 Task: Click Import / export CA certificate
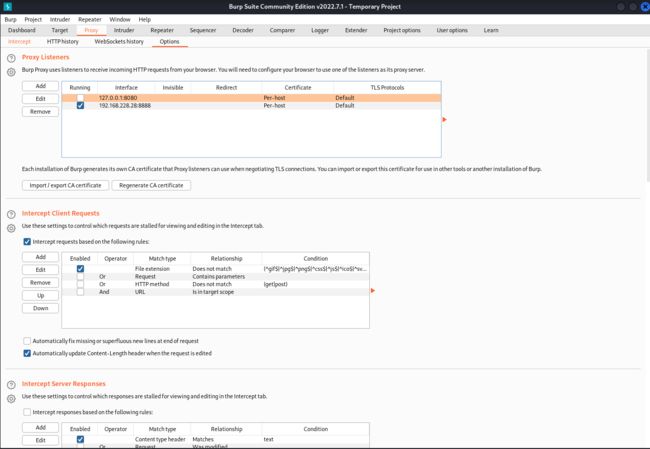point(65,185)
